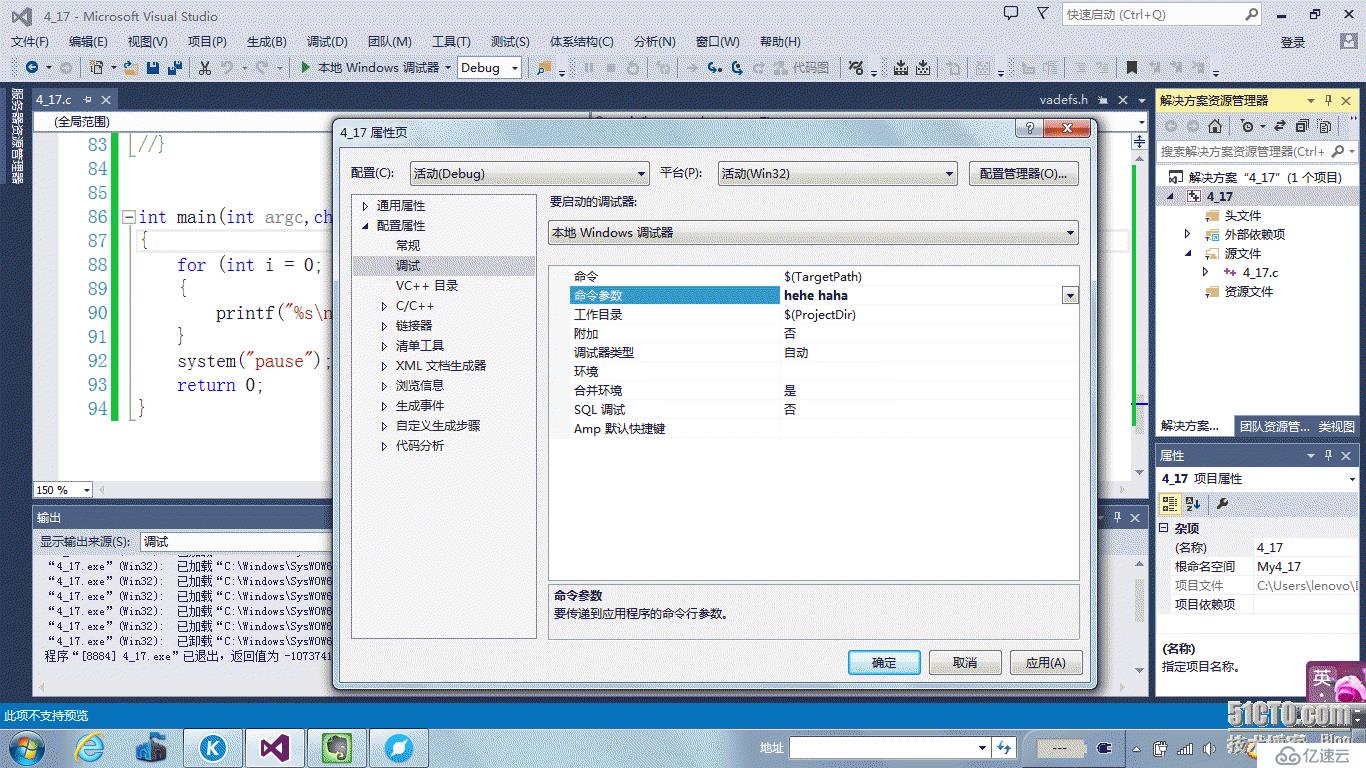1366x768 pixels.
Task: Click the 取消 button
Action: coord(965,662)
